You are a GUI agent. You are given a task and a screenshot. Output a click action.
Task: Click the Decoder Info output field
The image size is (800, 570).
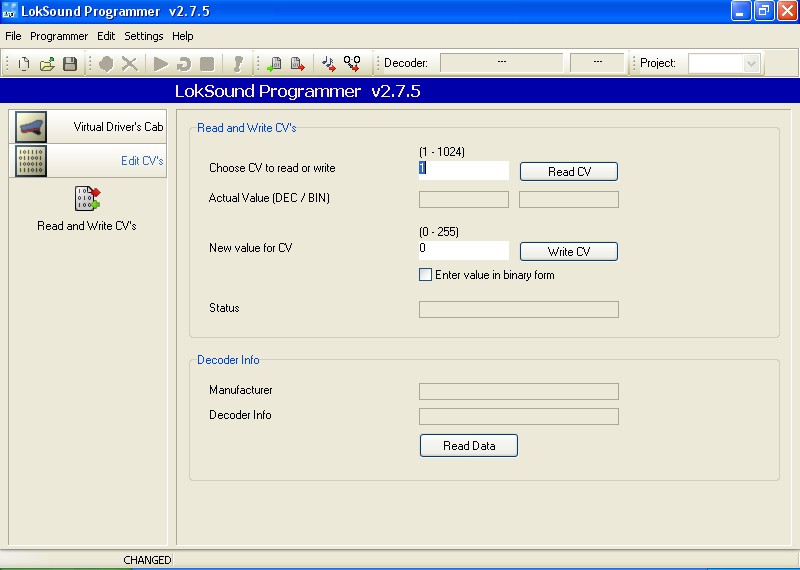tap(519, 416)
